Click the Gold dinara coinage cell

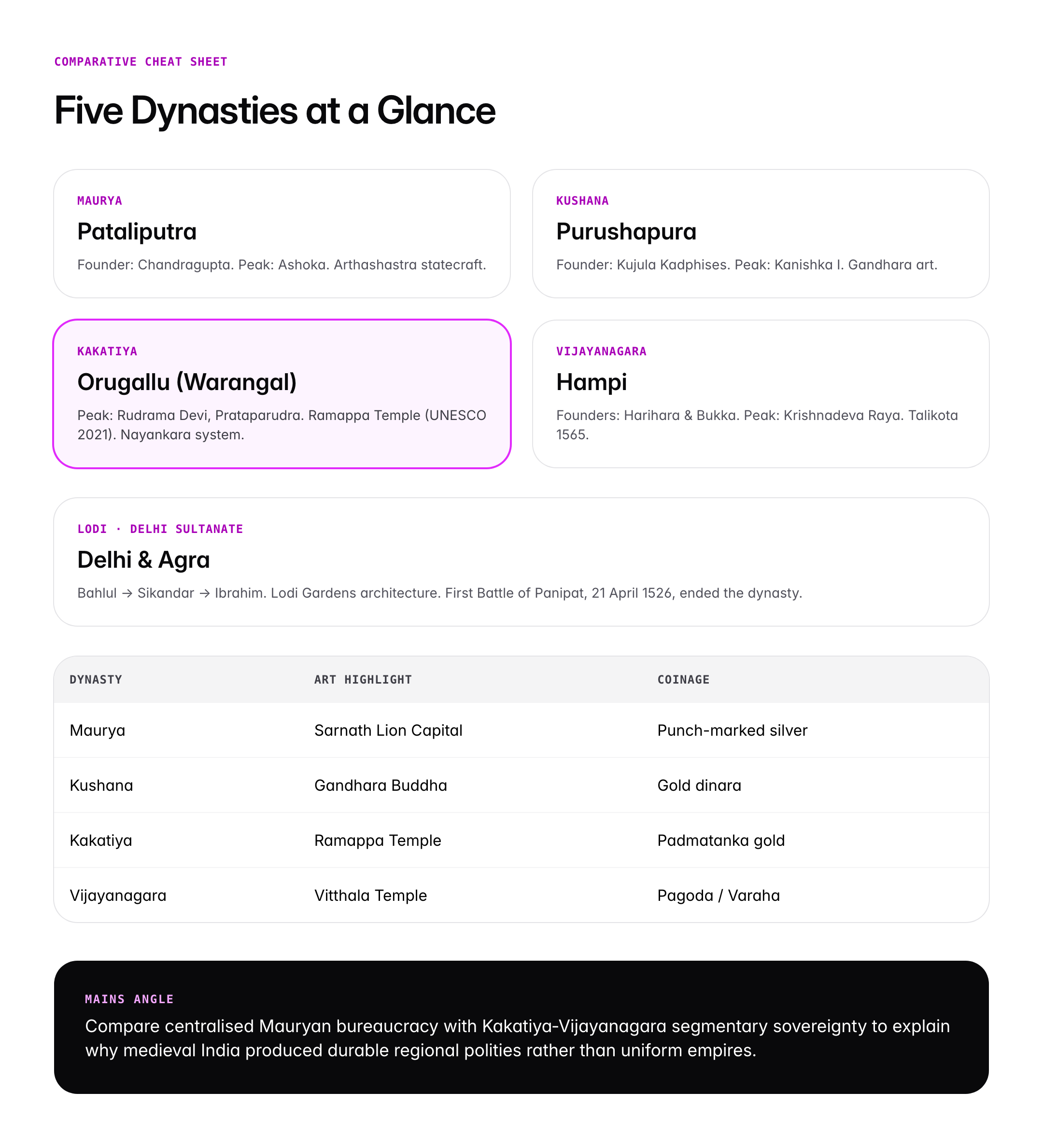[x=699, y=786]
